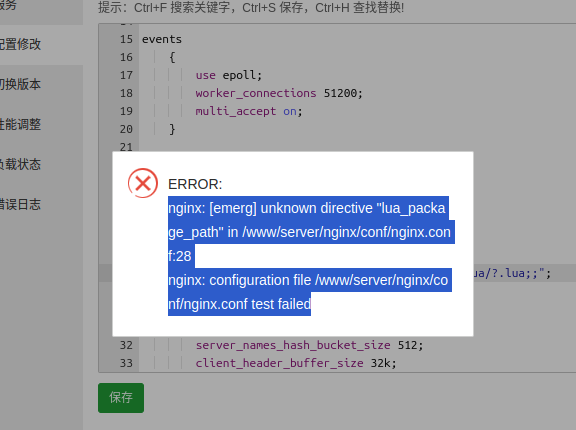The height and width of the screenshot is (430, 576).
Task: Click line number 15 in gutter
Action: 126,39
